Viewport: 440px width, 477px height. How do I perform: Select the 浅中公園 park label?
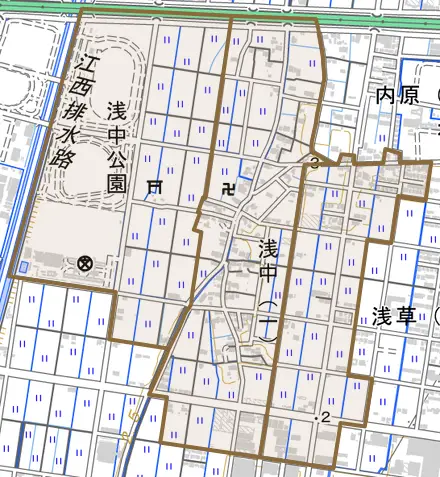117,148
